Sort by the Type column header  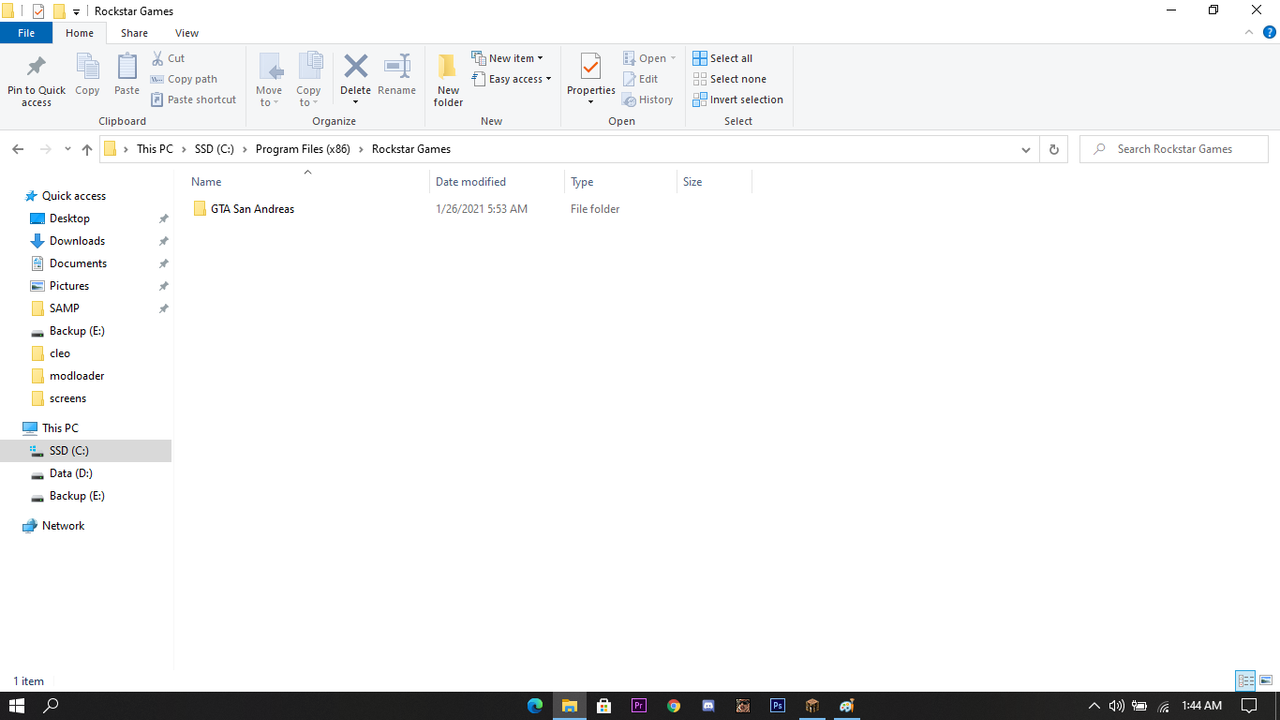(x=621, y=182)
